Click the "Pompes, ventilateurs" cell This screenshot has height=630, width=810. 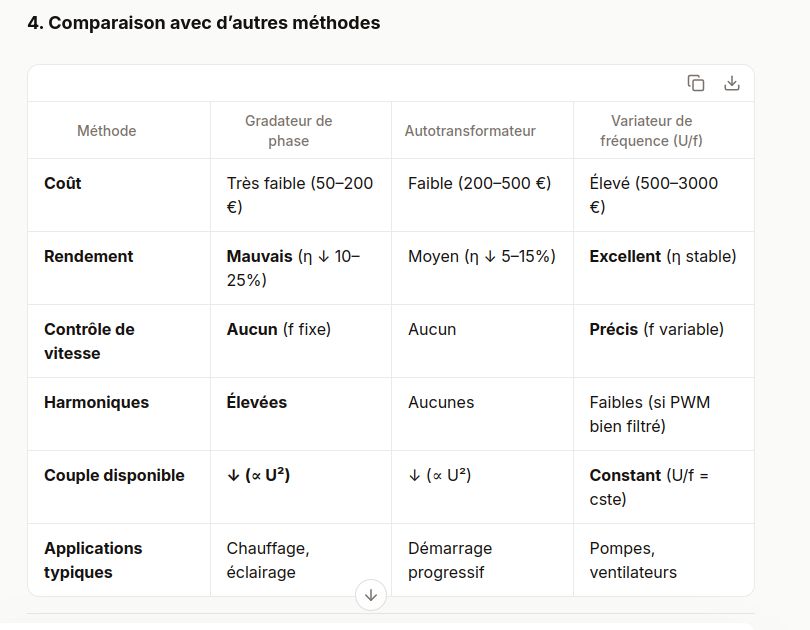pyautogui.click(x=633, y=560)
